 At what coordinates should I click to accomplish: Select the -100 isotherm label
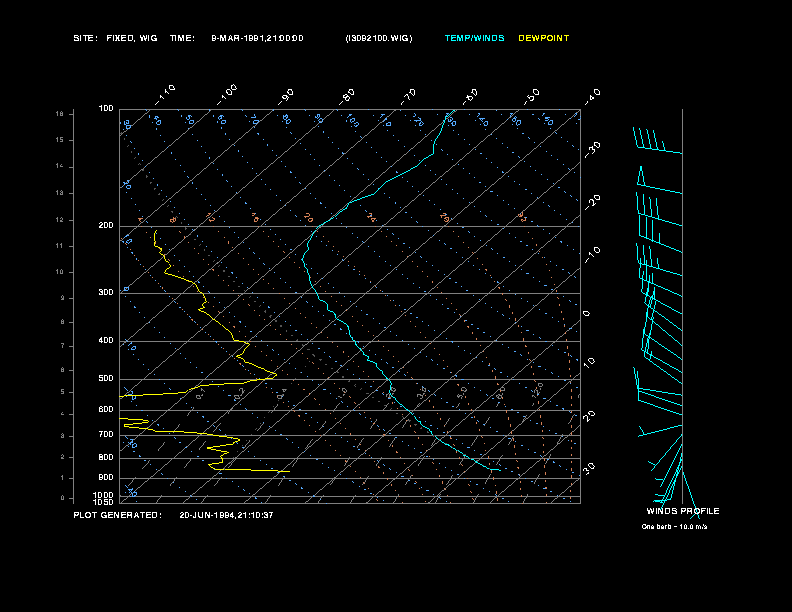coord(226,95)
